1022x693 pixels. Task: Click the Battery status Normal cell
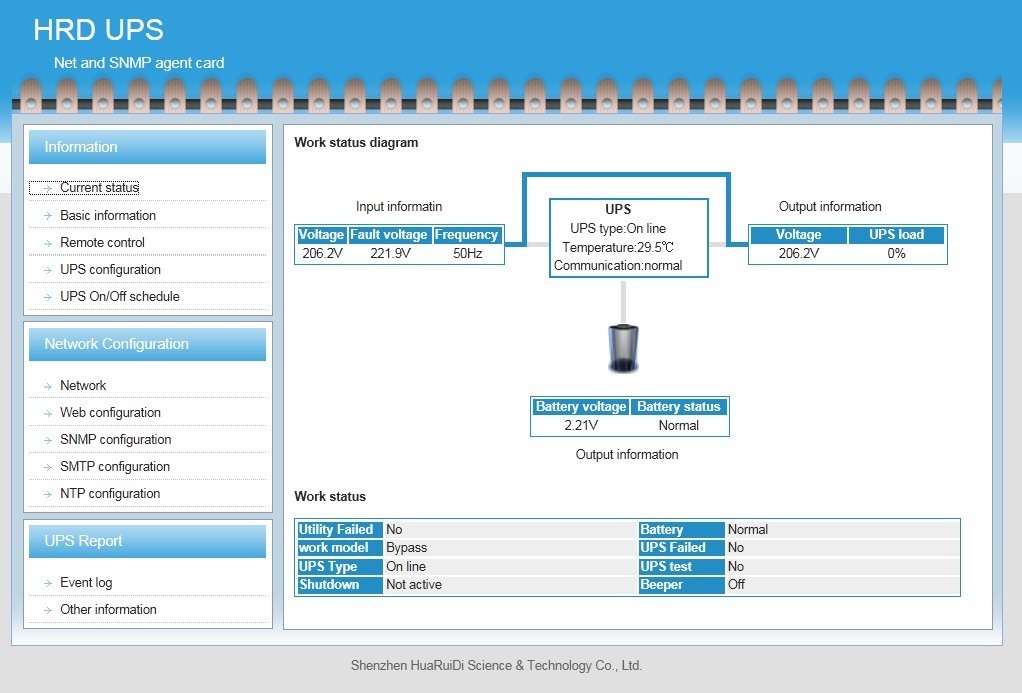click(x=679, y=425)
